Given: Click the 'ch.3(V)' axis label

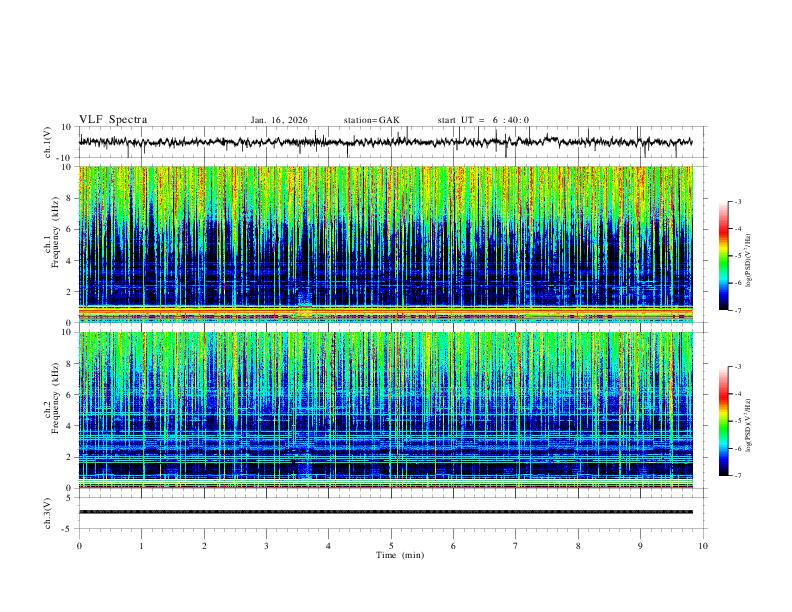Looking at the screenshot, I should 48,514.
